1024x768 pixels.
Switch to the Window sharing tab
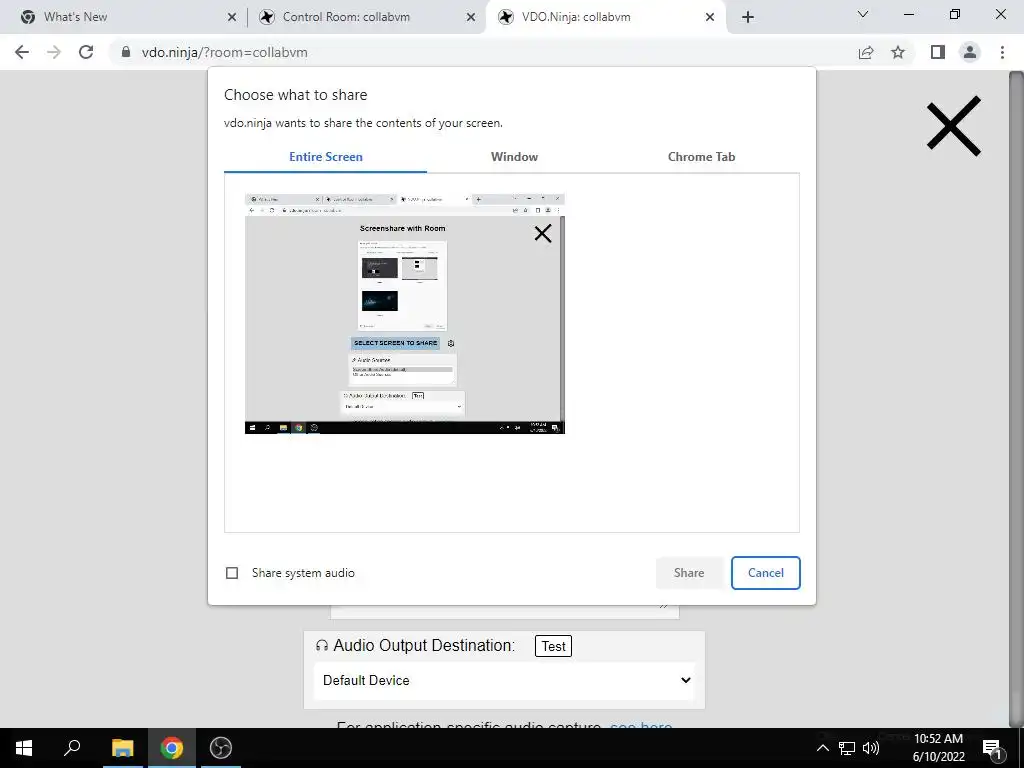coord(515,157)
